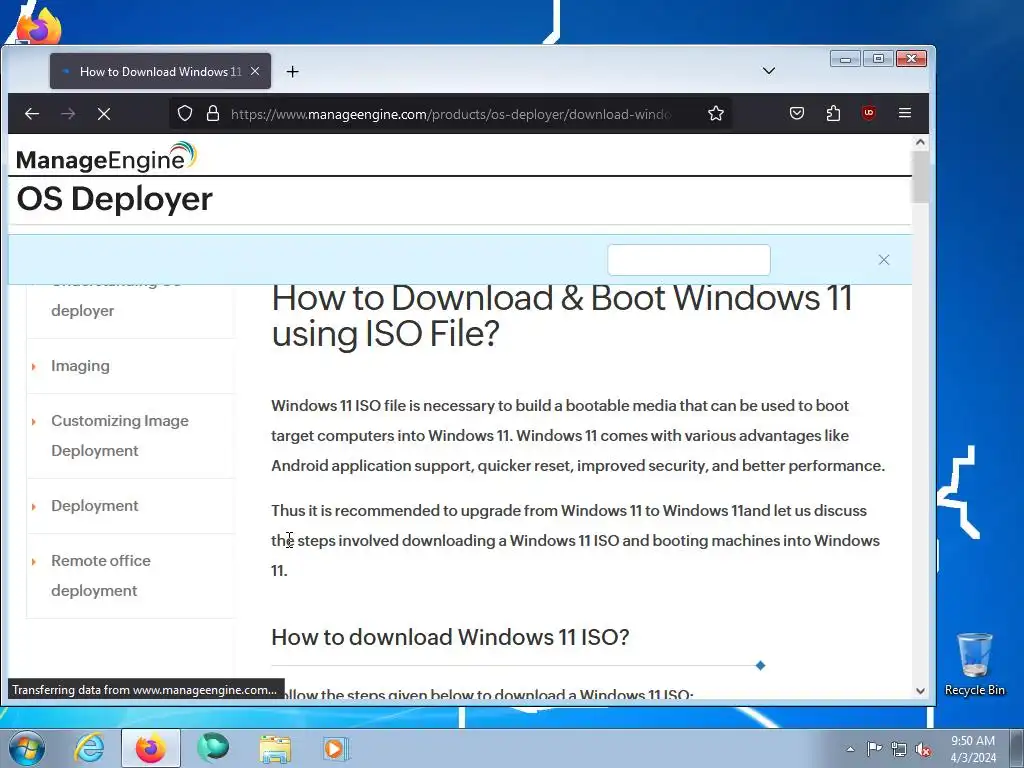Open Windows Explorer folder on taskbar
The height and width of the screenshot is (768, 1024).
point(275,749)
